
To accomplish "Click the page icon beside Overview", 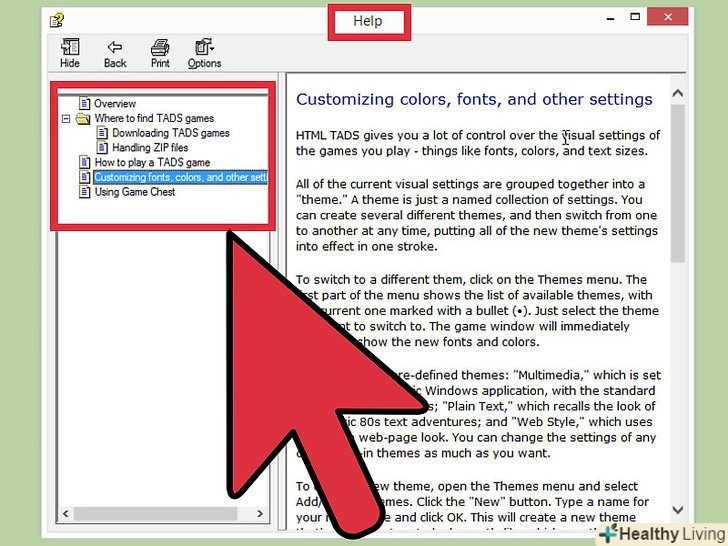I will pyautogui.click(x=84, y=103).
